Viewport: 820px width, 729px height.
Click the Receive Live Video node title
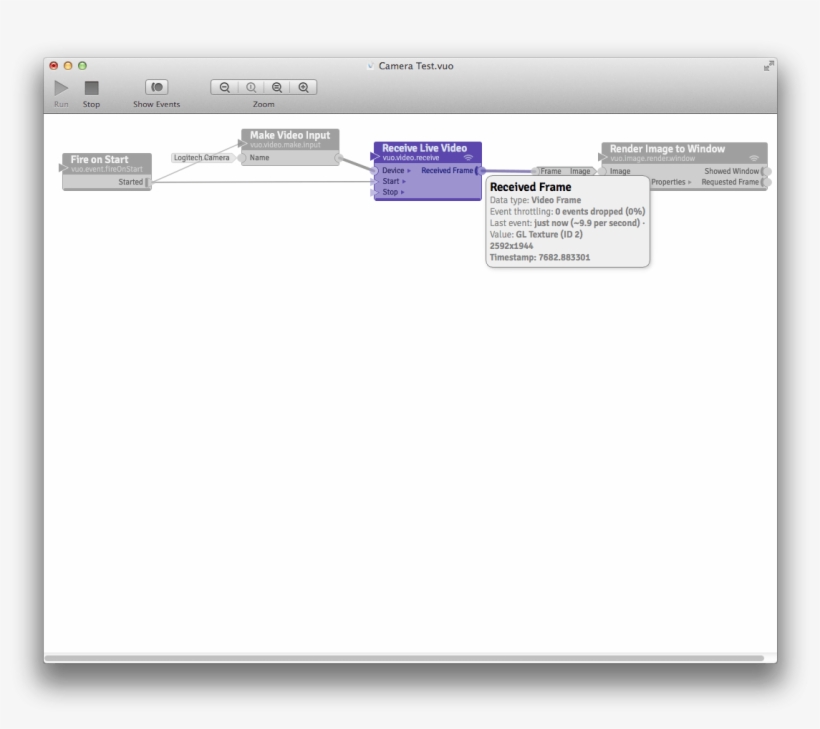(x=424, y=149)
